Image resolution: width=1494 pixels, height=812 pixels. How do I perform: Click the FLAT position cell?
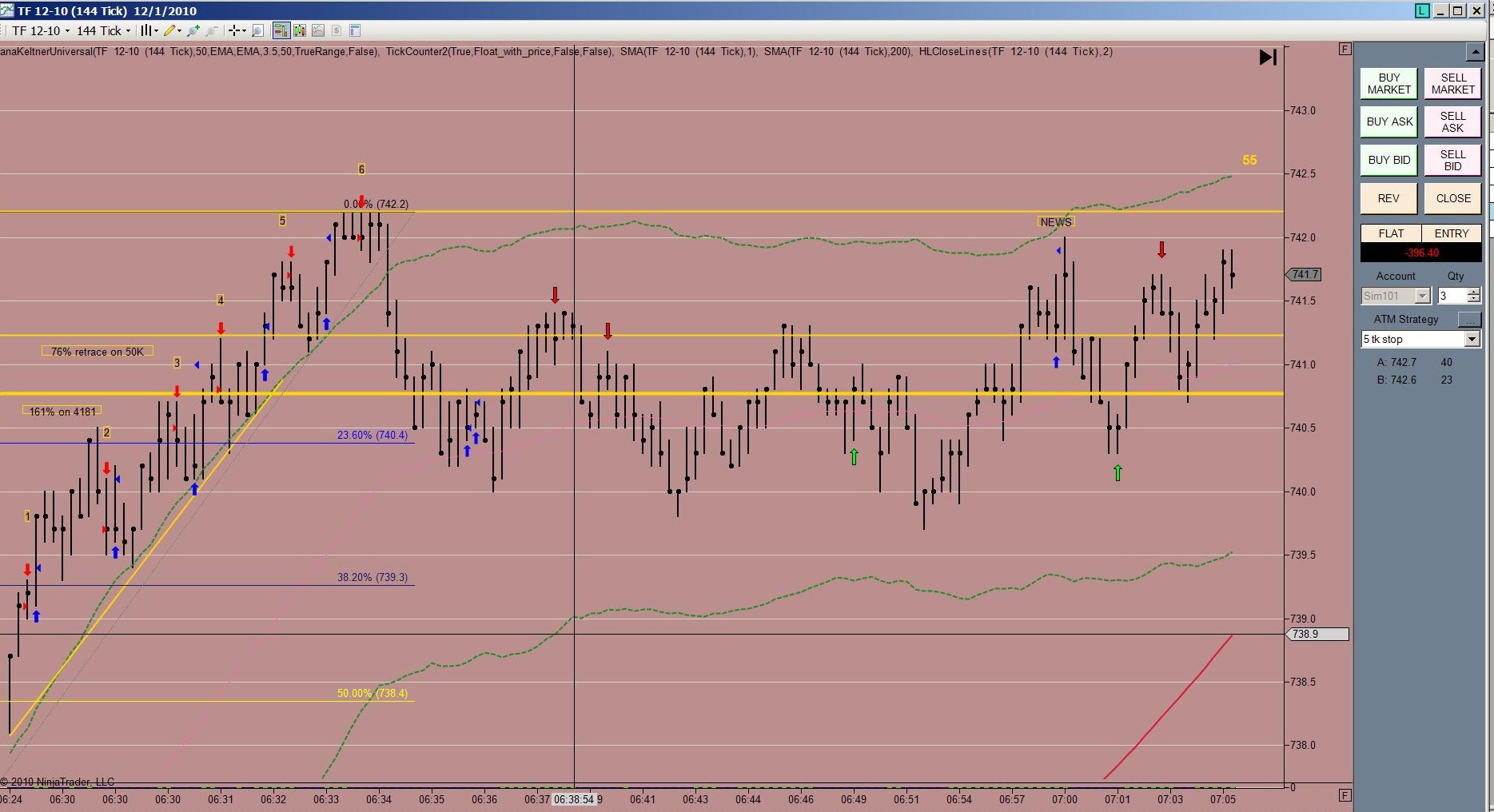pos(1391,233)
